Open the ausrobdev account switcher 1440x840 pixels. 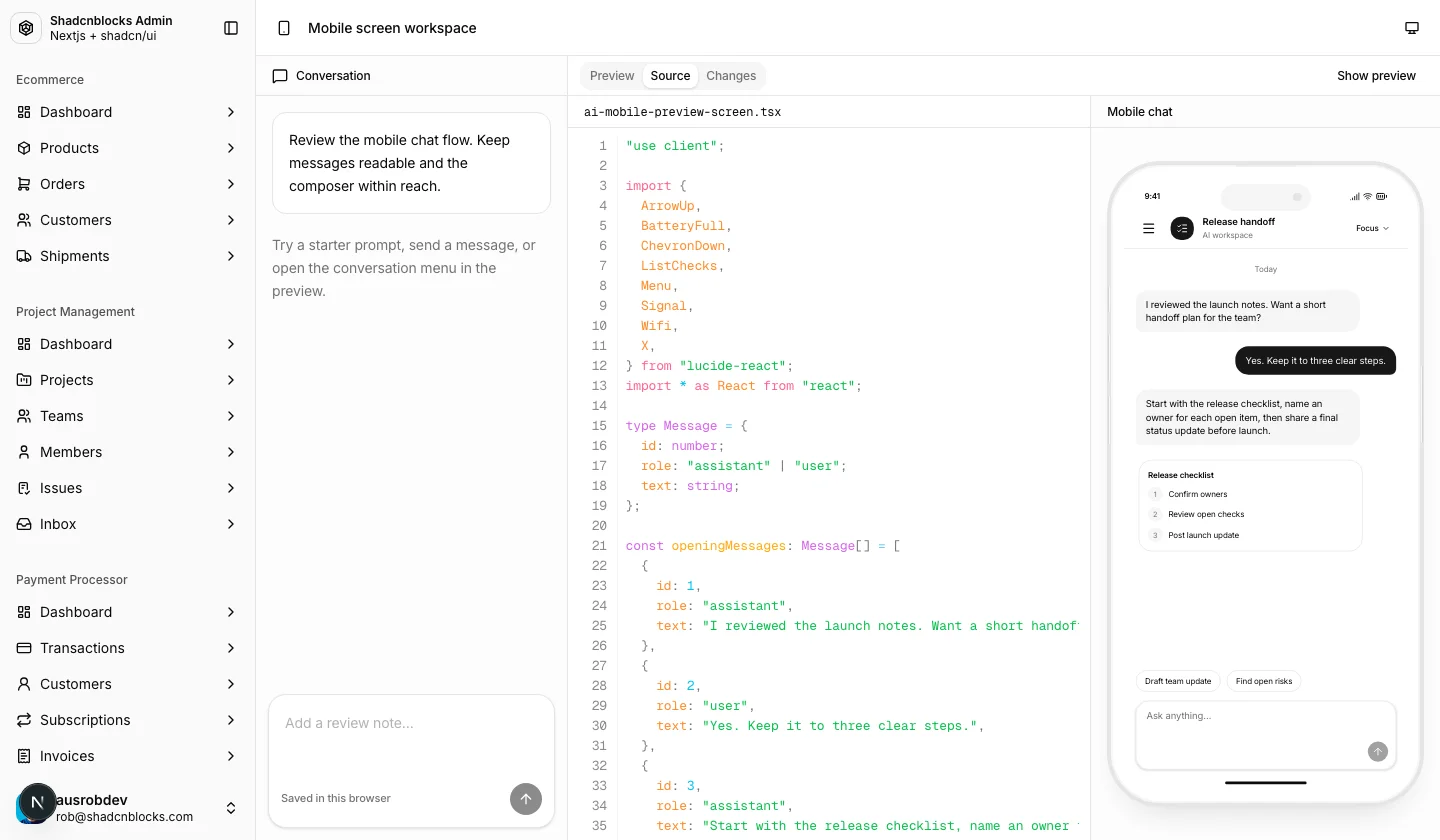[231, 808]
